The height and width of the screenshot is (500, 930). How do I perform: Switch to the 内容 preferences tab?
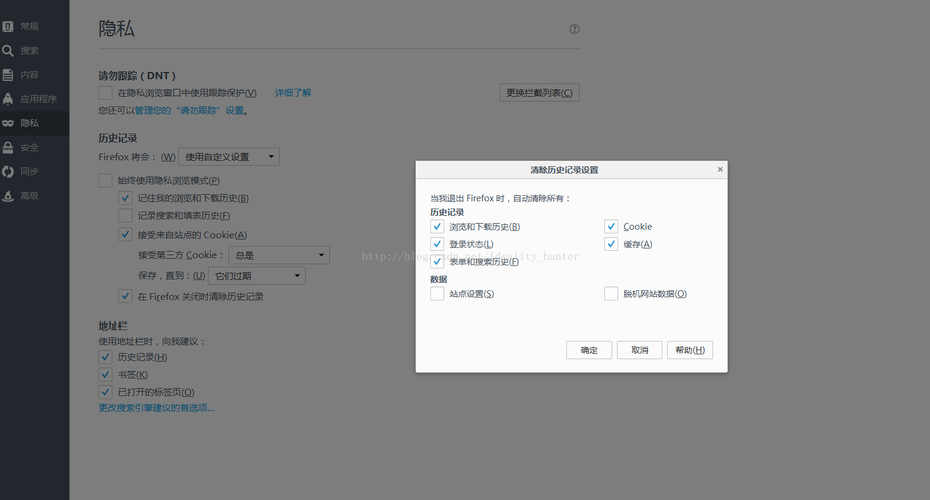click(34, 75)
